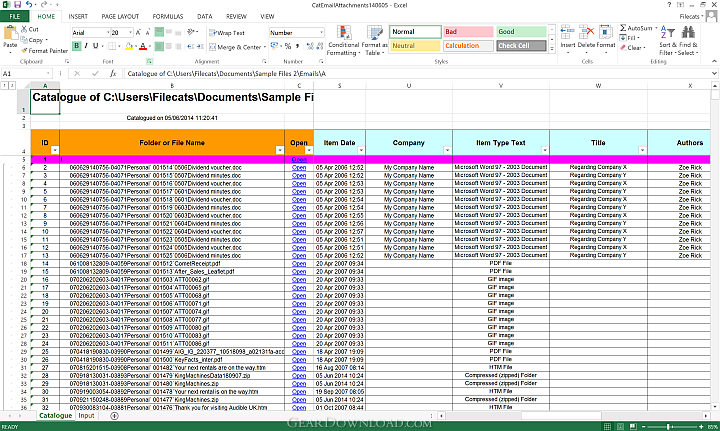Switch to the DATA tab
Screen dimensions: 720x431
tap(205, 17)
